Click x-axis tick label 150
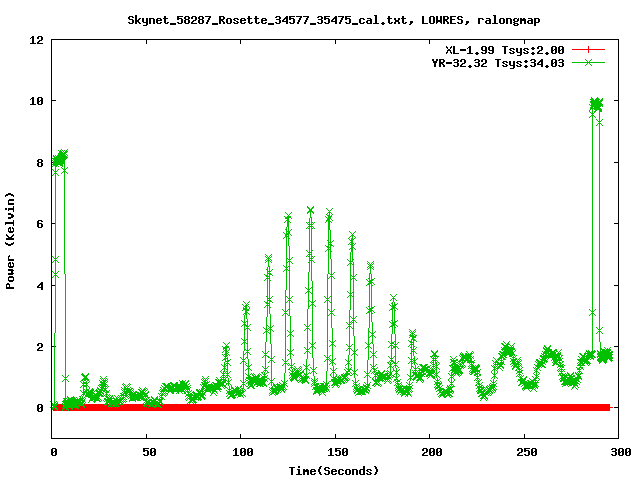The image size is (640, 480). point(338,452)
